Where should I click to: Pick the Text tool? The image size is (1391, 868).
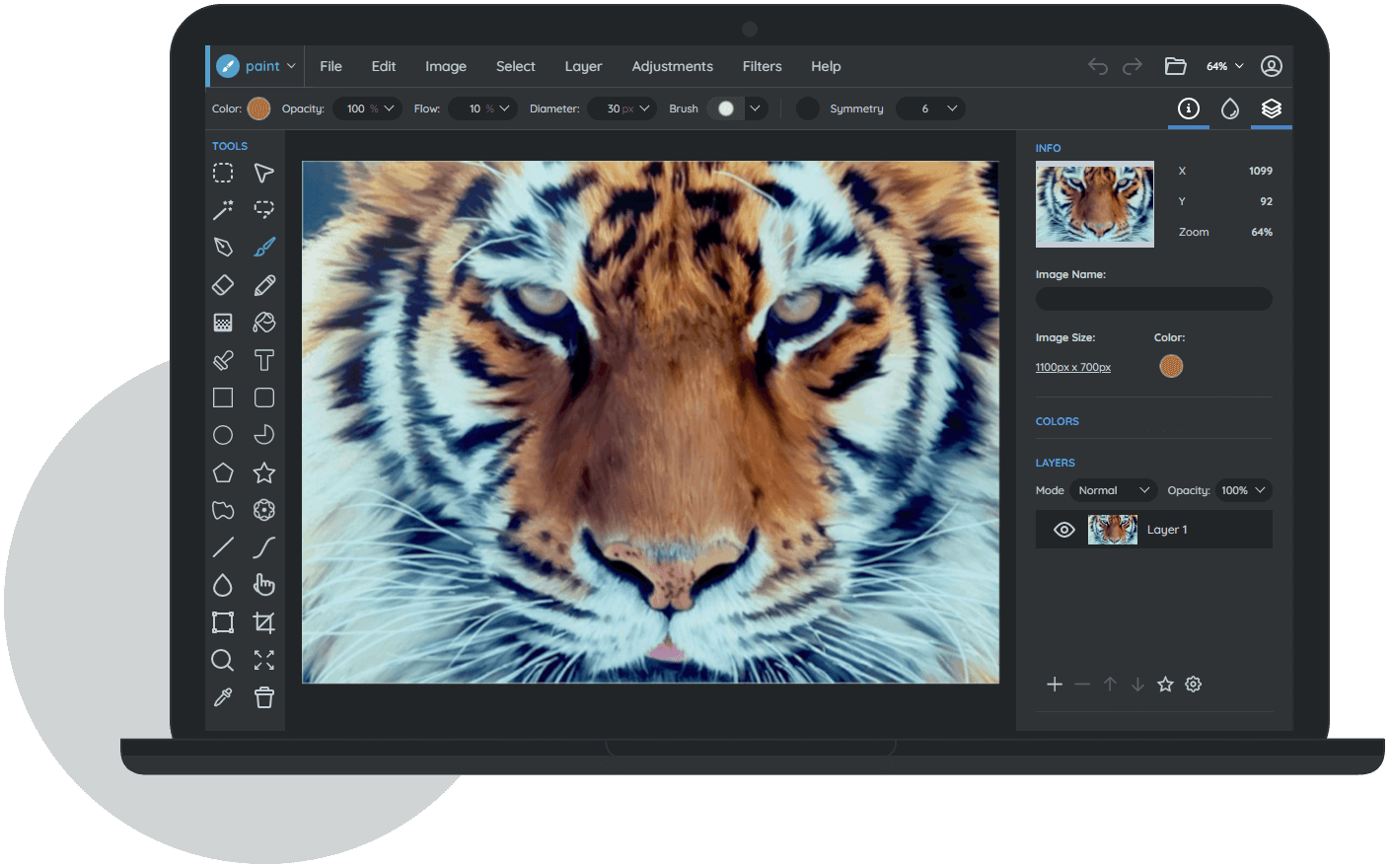[x=264, y=360]
